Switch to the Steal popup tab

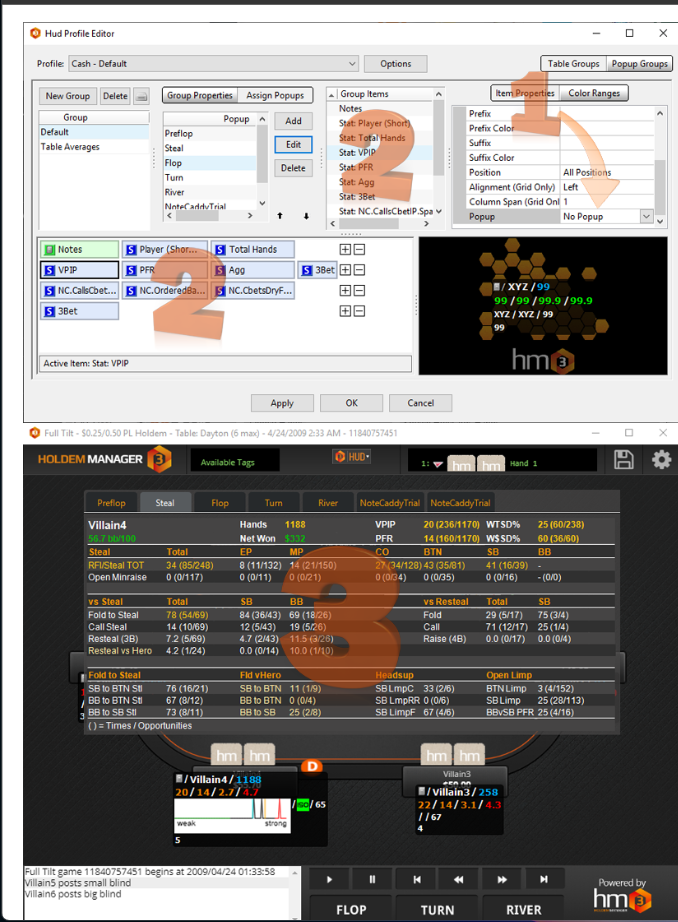click(165, 503)
